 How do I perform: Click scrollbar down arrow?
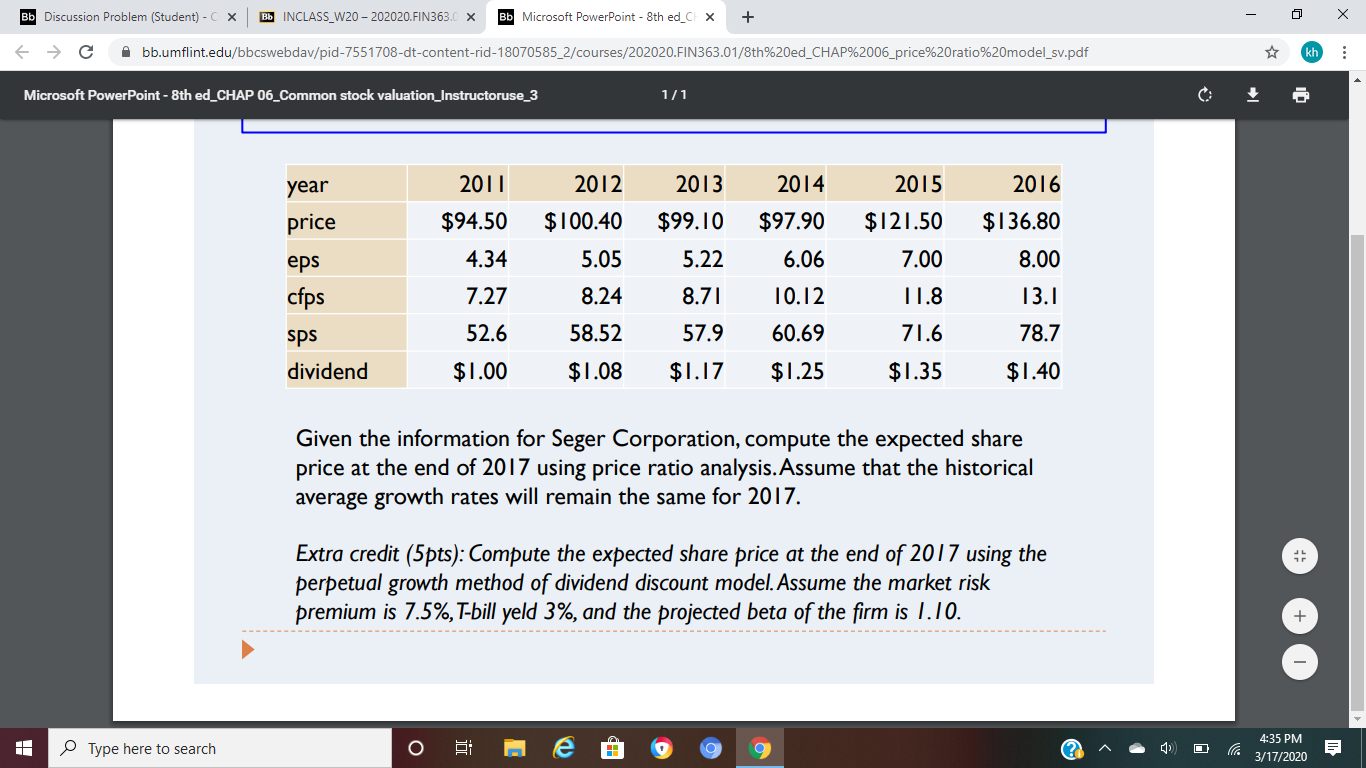tap(1357, 718)
